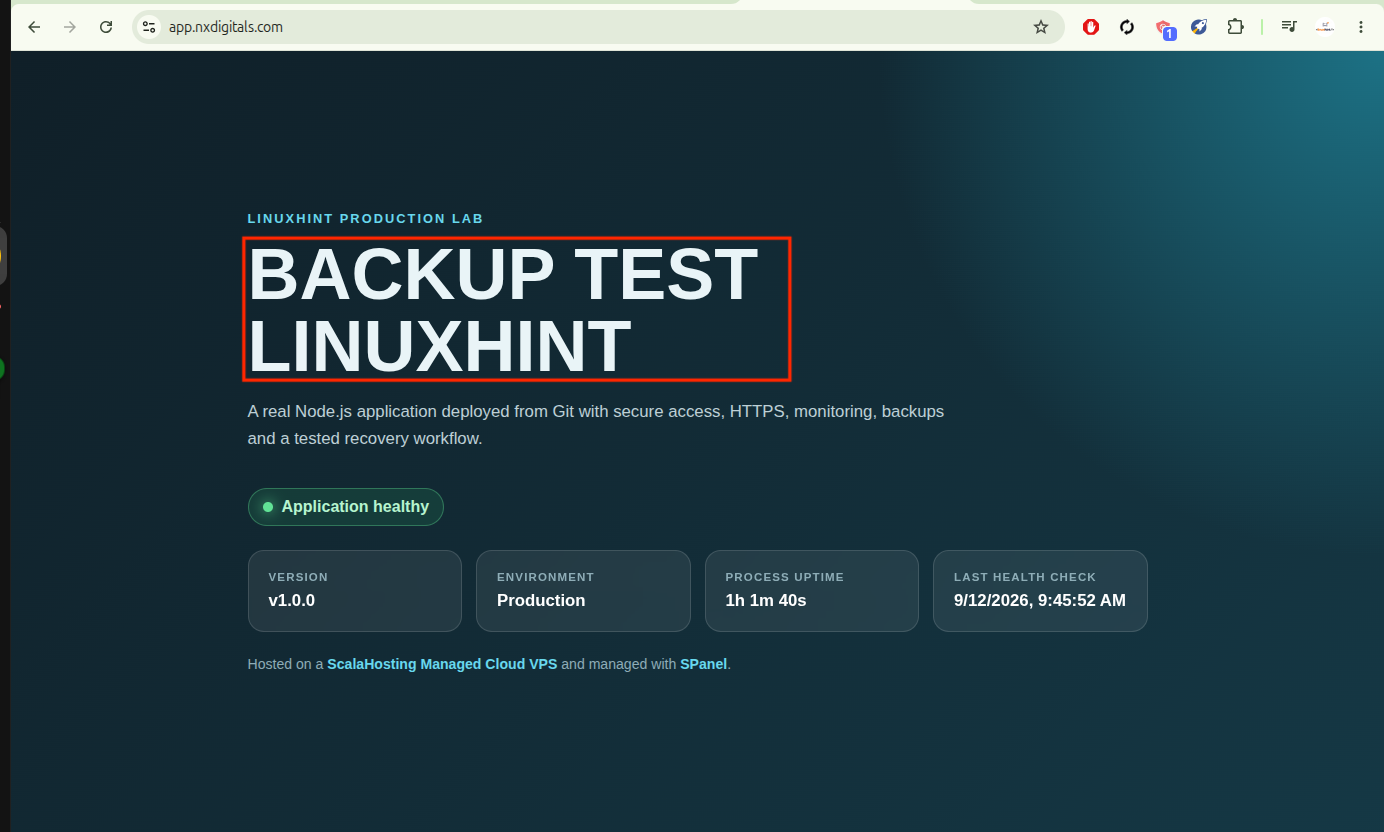Click the Production environment value
Image resolution: width=1384 pixels, height=832 pixels.
pyautogui.click(x=541, y=600)
